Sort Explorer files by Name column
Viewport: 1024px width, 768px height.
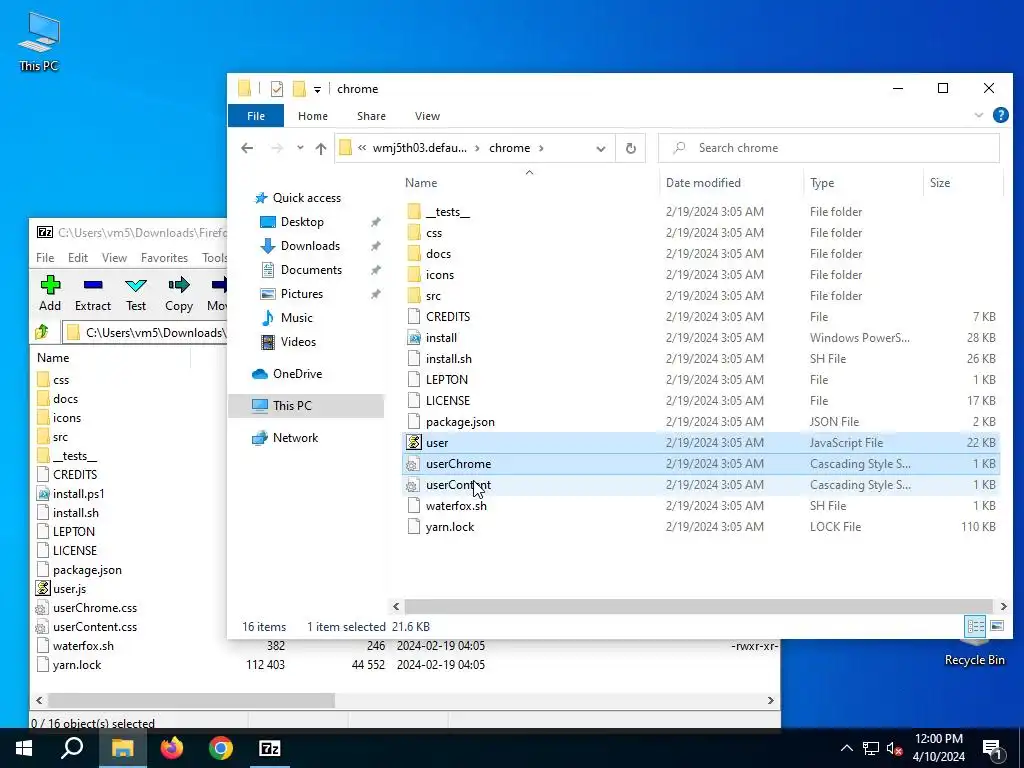click(530, 183)
